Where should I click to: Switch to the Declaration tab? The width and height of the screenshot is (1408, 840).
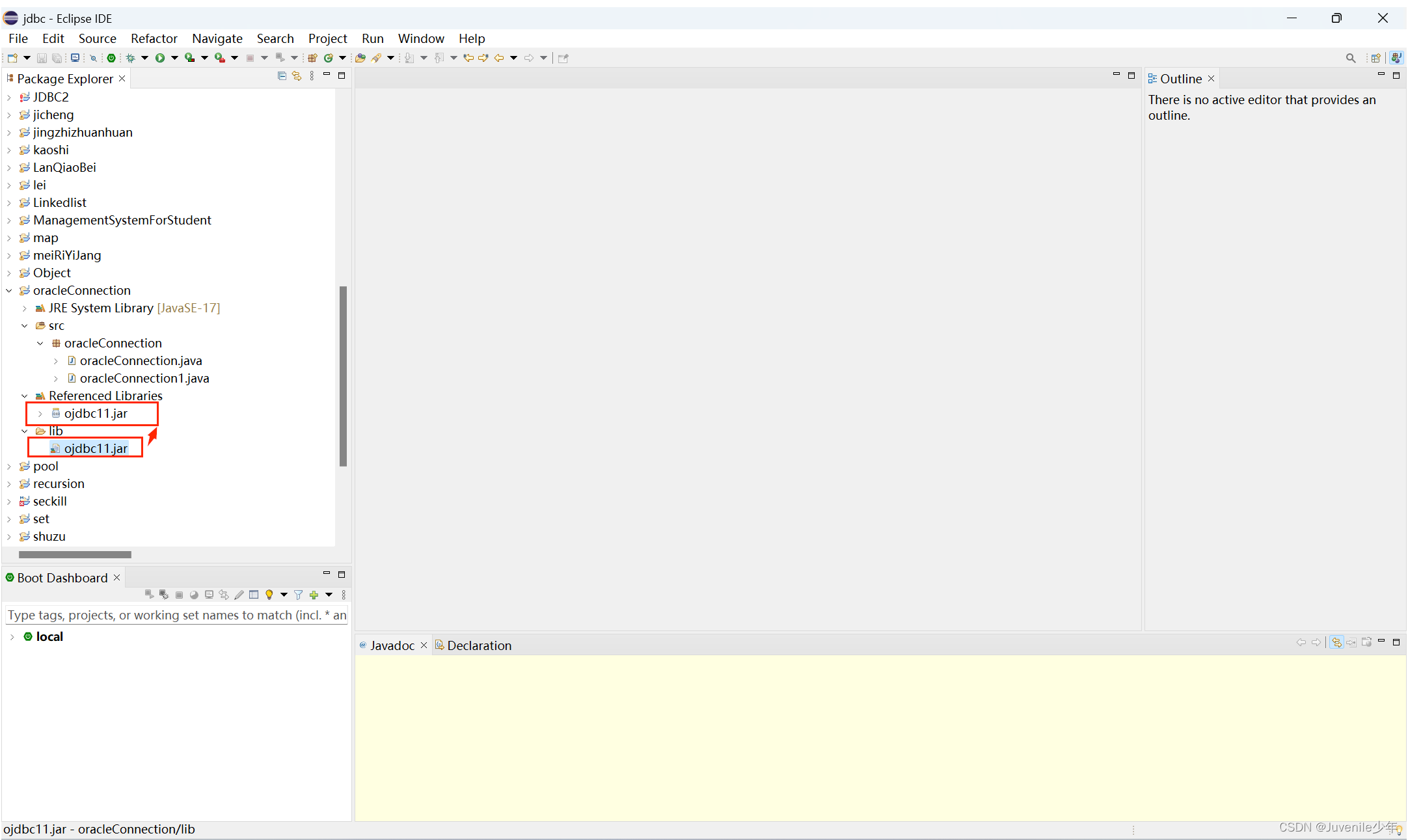(x=479, y=645)
